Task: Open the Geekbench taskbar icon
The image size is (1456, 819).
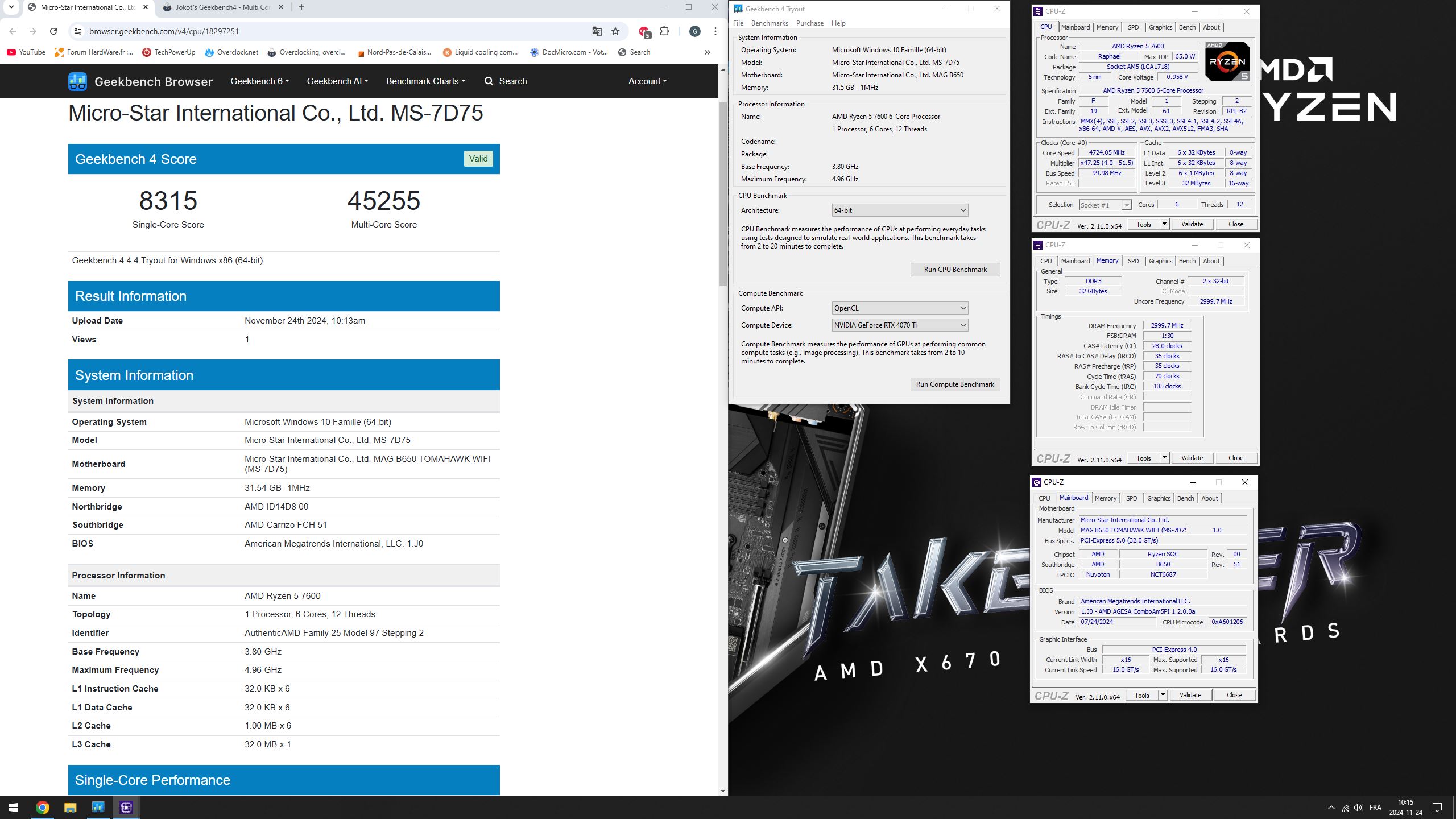Action: click(98, 808)
